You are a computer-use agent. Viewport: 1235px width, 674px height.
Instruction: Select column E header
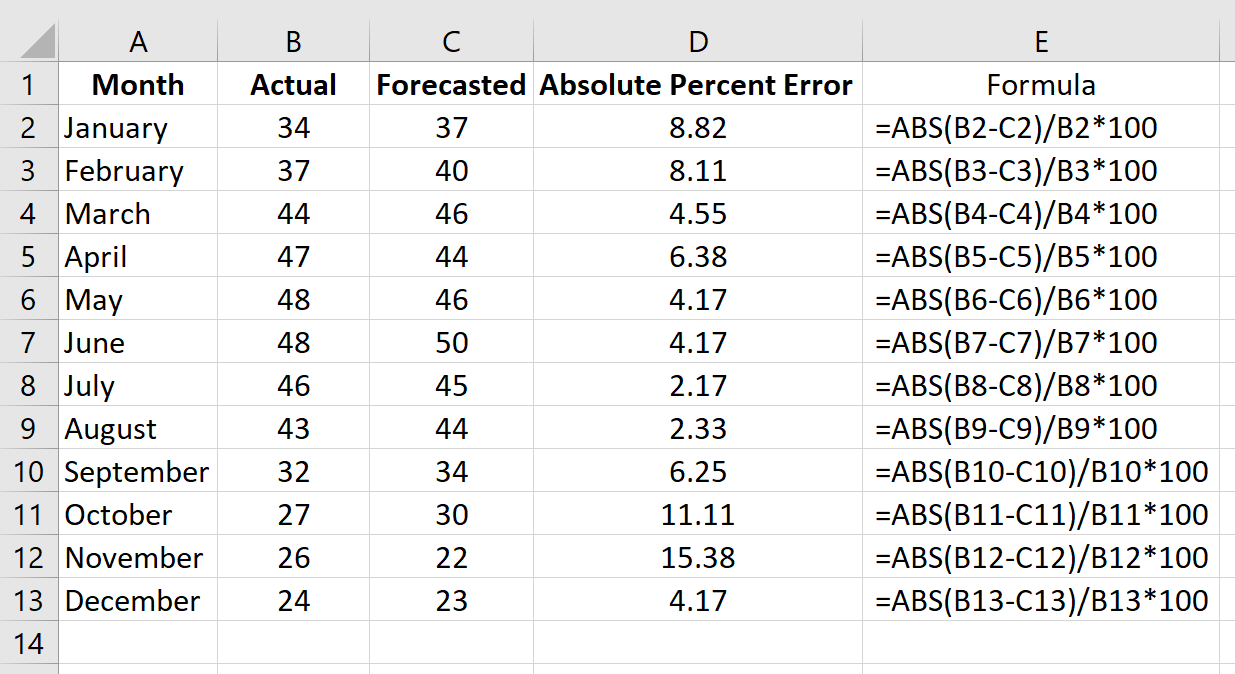1041,42
